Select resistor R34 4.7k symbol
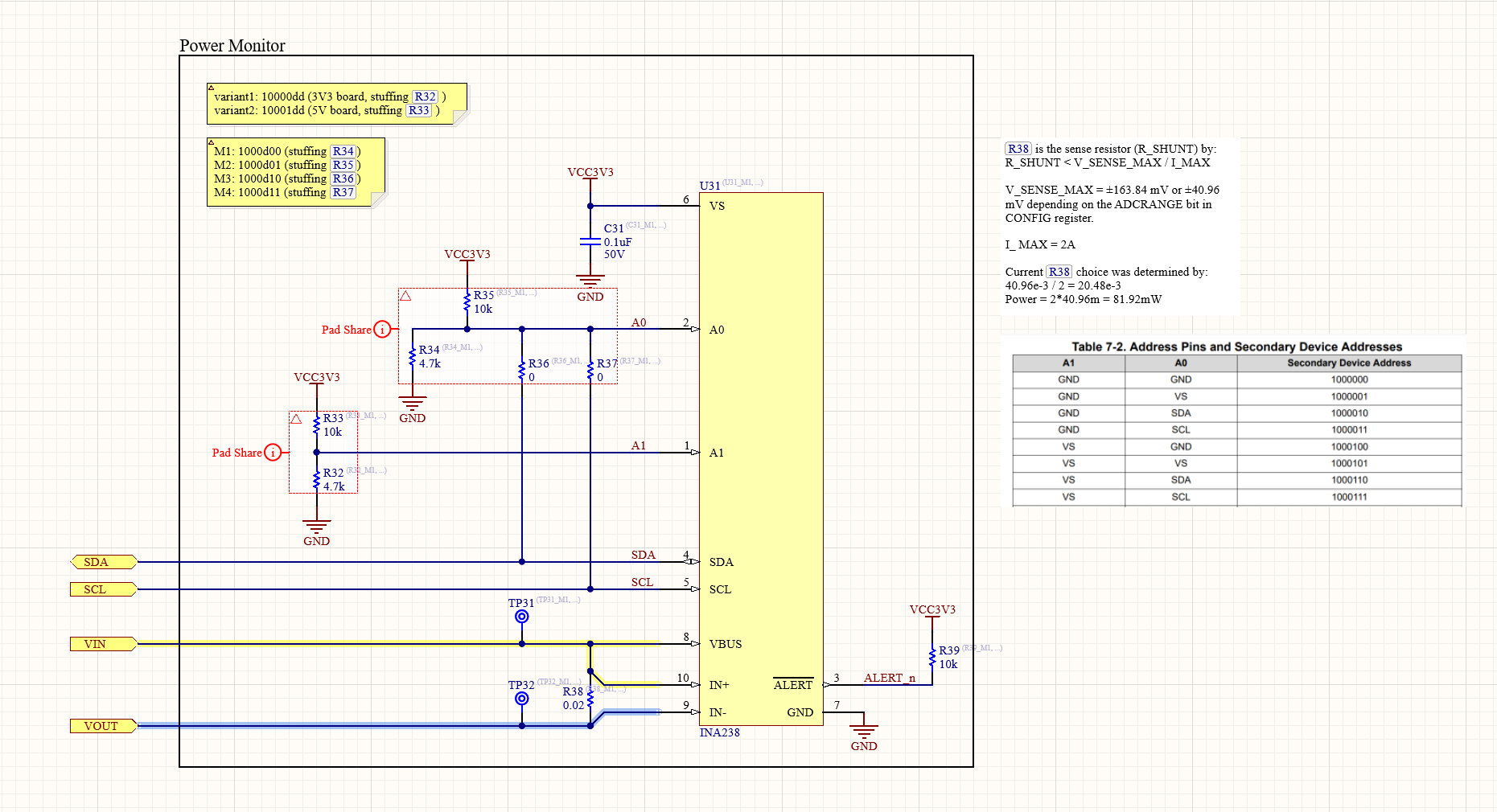 (413, 357)
